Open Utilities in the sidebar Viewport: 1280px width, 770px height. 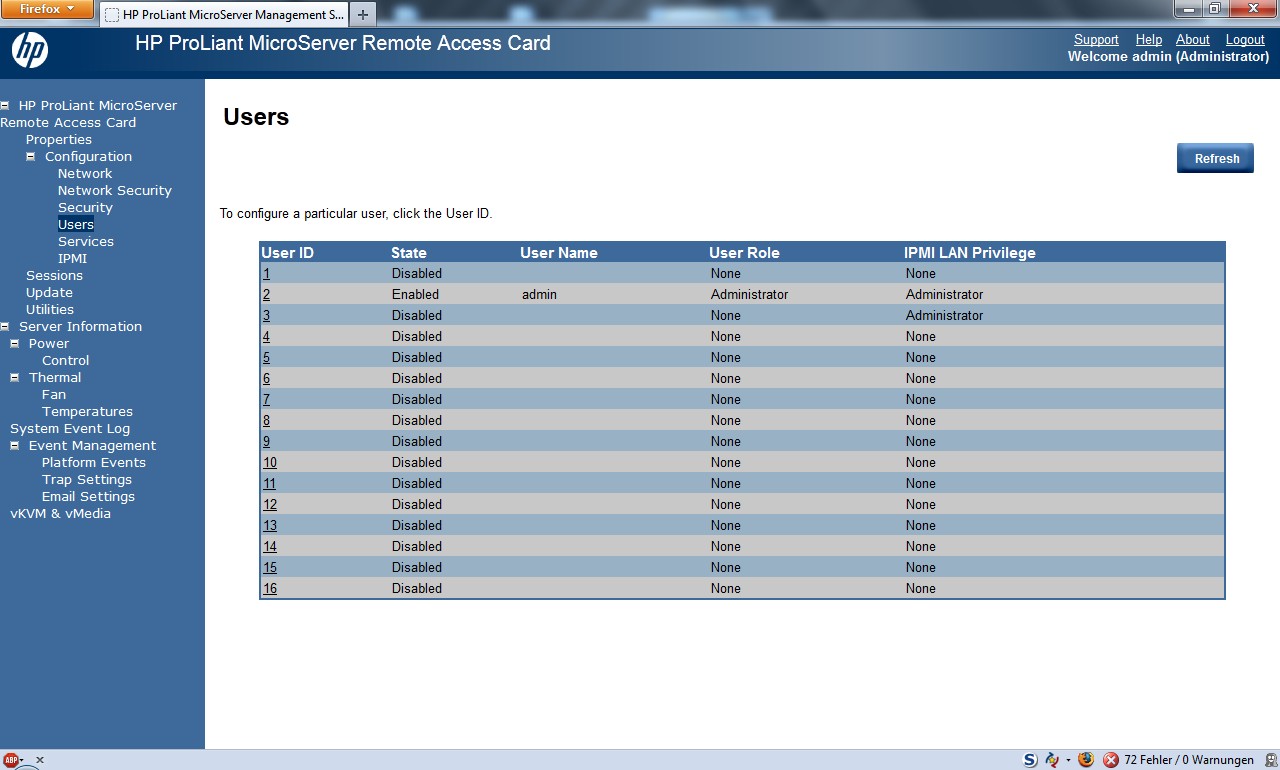50,309
